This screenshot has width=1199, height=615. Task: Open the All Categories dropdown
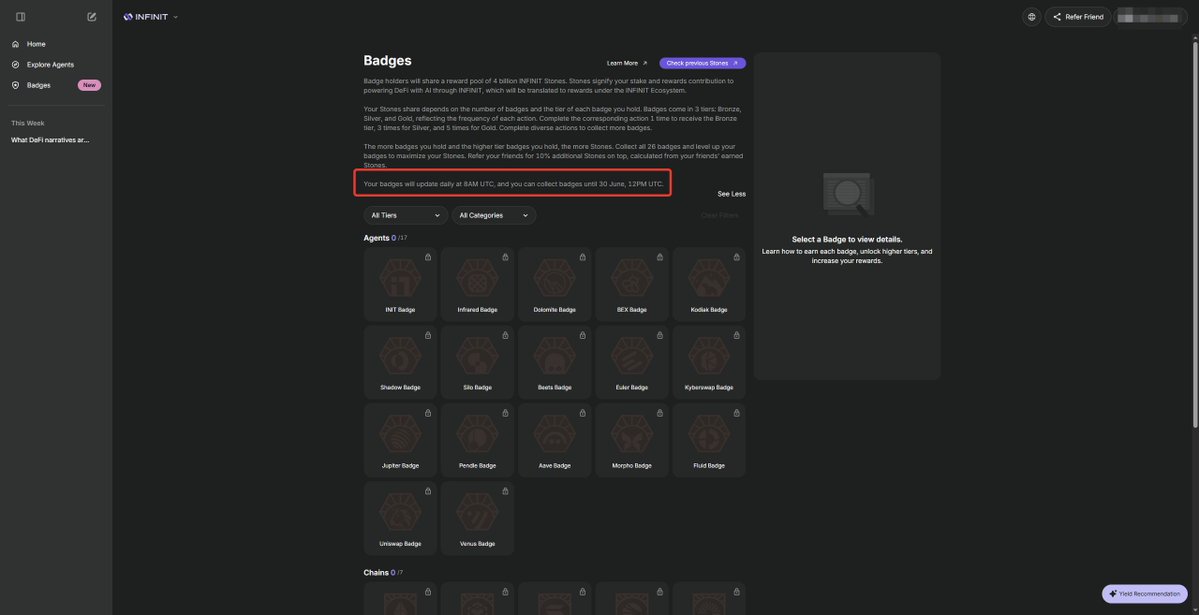tap(493, 216)
